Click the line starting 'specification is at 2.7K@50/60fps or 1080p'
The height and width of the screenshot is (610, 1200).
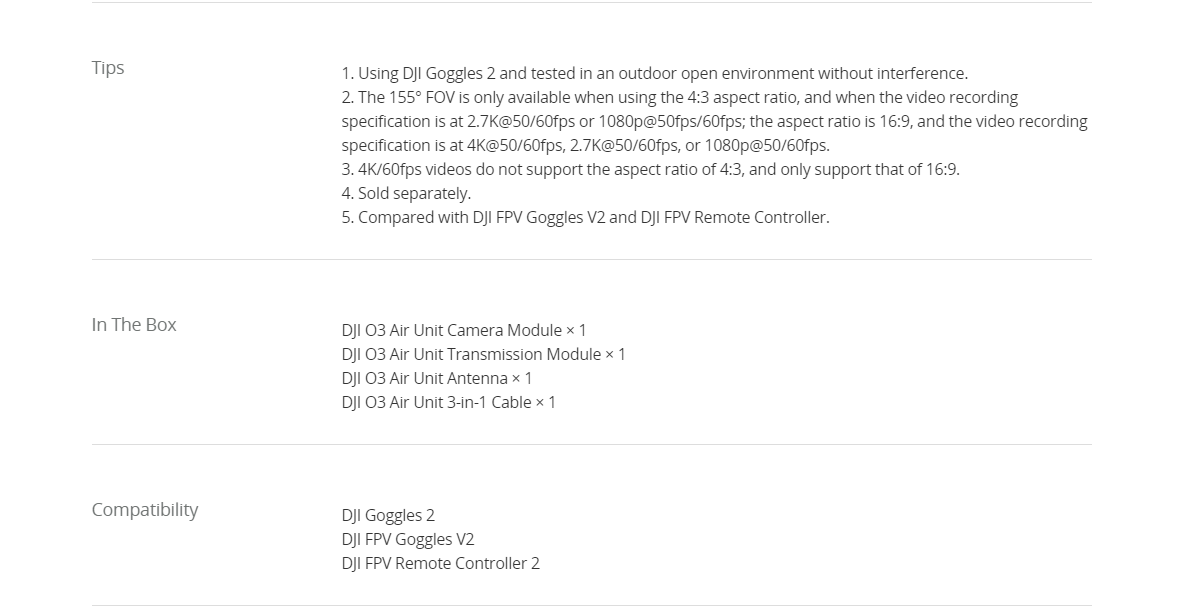click(x=714, y=121)
